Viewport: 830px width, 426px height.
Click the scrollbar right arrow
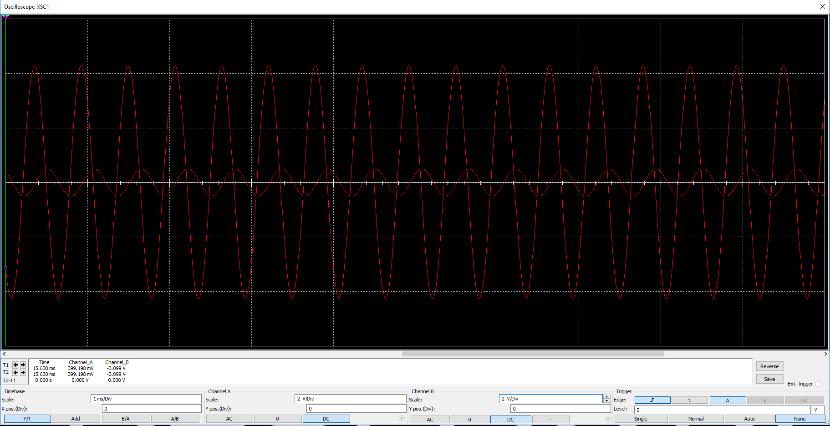(x=825, y=354)
